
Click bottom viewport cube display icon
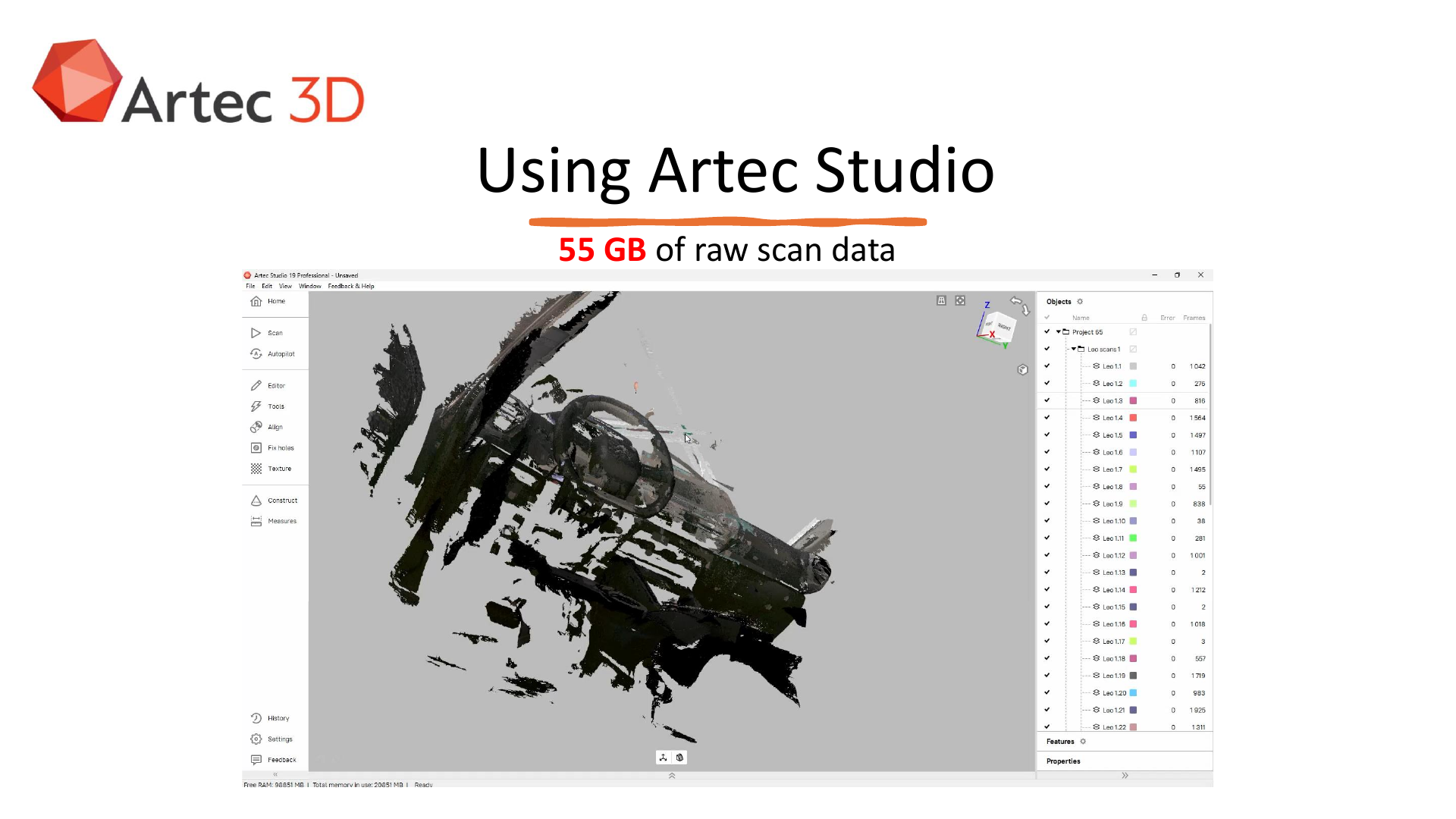[x=679, y=758]
